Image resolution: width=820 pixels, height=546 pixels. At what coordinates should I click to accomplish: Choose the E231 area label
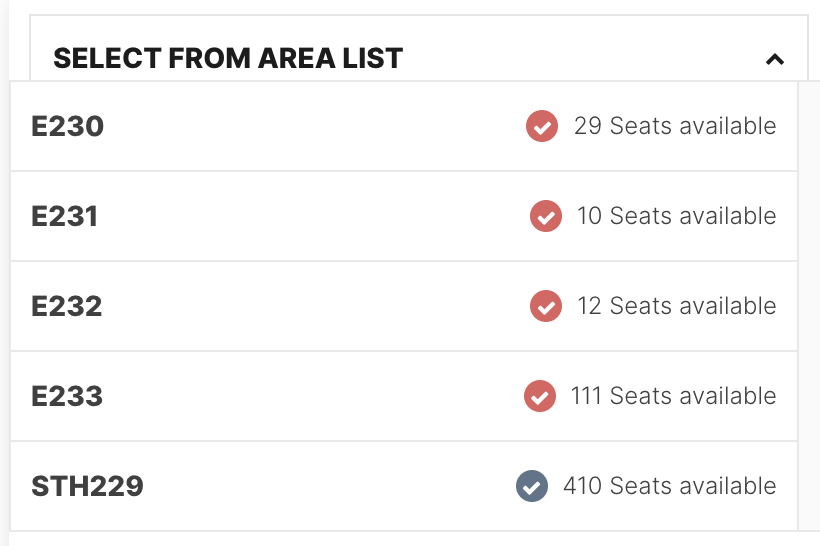[x=64, y=217]
